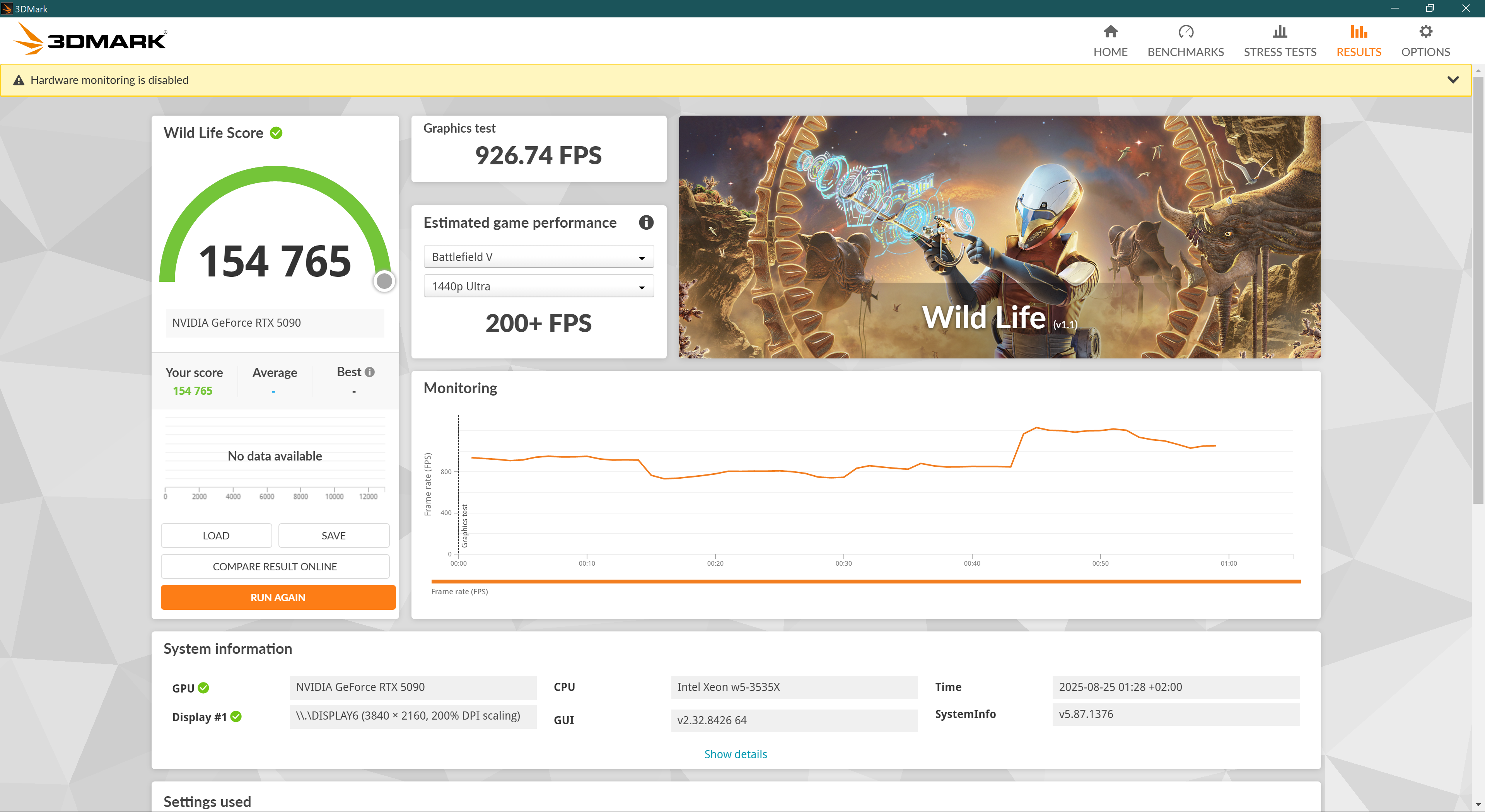The width and height of the screenshot is (1485, 812).
Task: Click the orange Results chart icon
Action: pos(1359,31)
